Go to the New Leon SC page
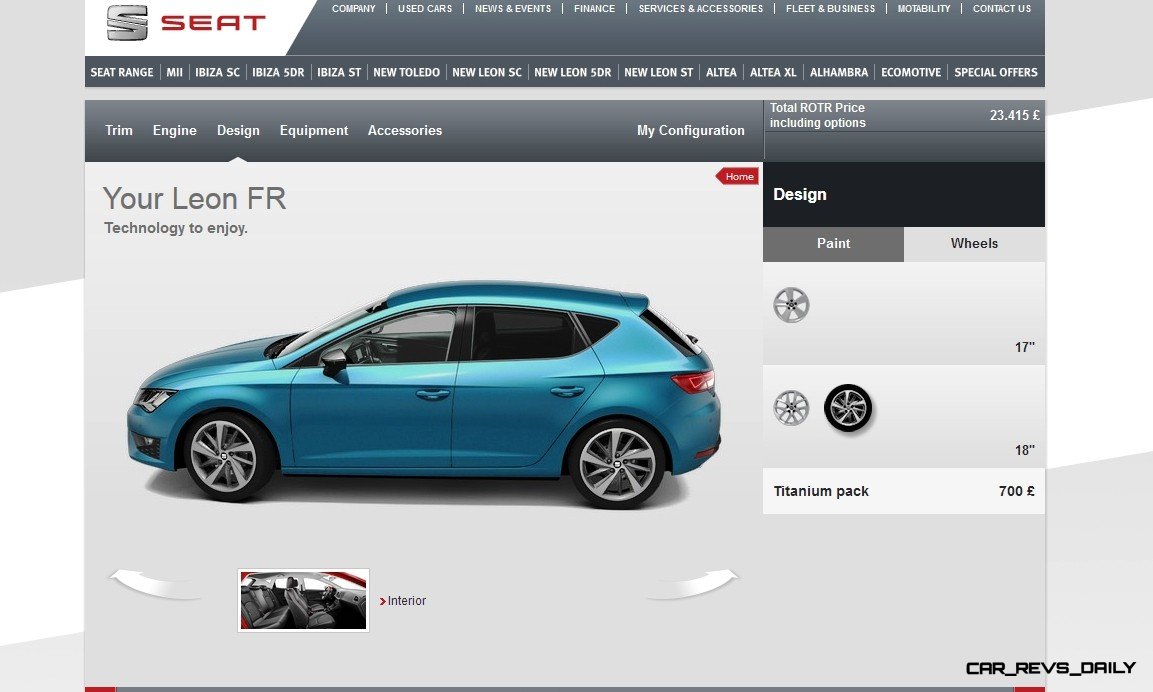The width and height of the screenshot is (1153, 692). click(487, 72)
